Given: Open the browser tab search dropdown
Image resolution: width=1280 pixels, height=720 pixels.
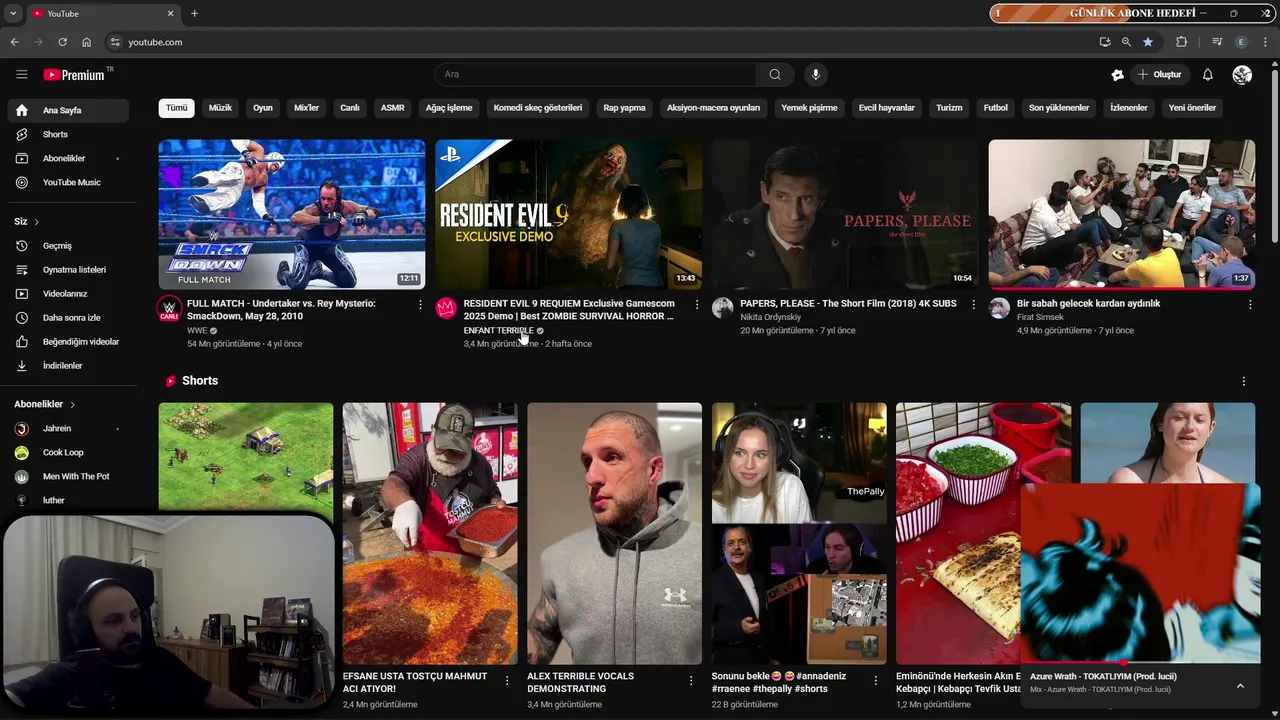Looking at the screenshot, I should click(13, 13).
